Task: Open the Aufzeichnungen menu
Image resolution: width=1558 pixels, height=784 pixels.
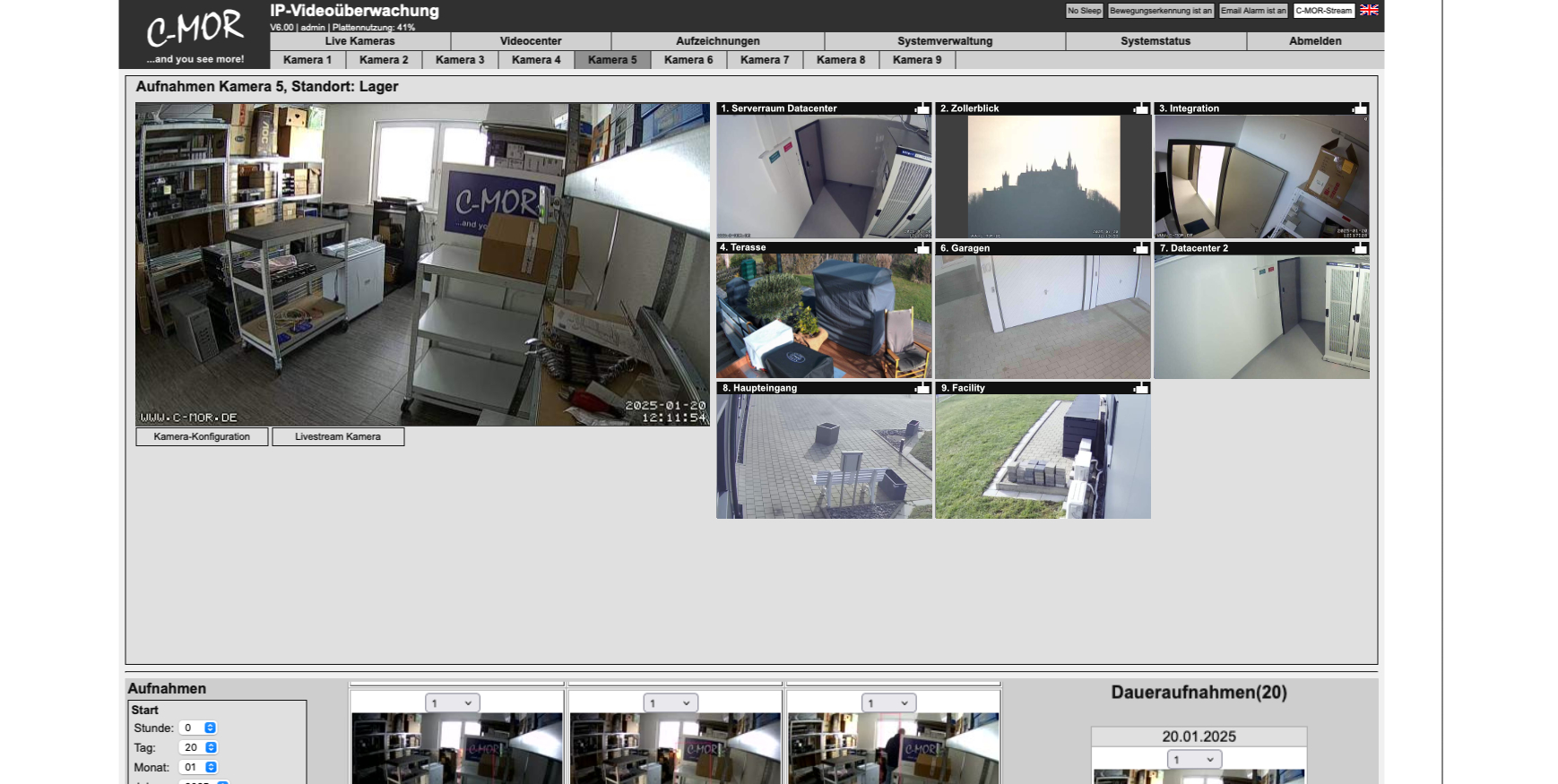Action: [718, 41]
